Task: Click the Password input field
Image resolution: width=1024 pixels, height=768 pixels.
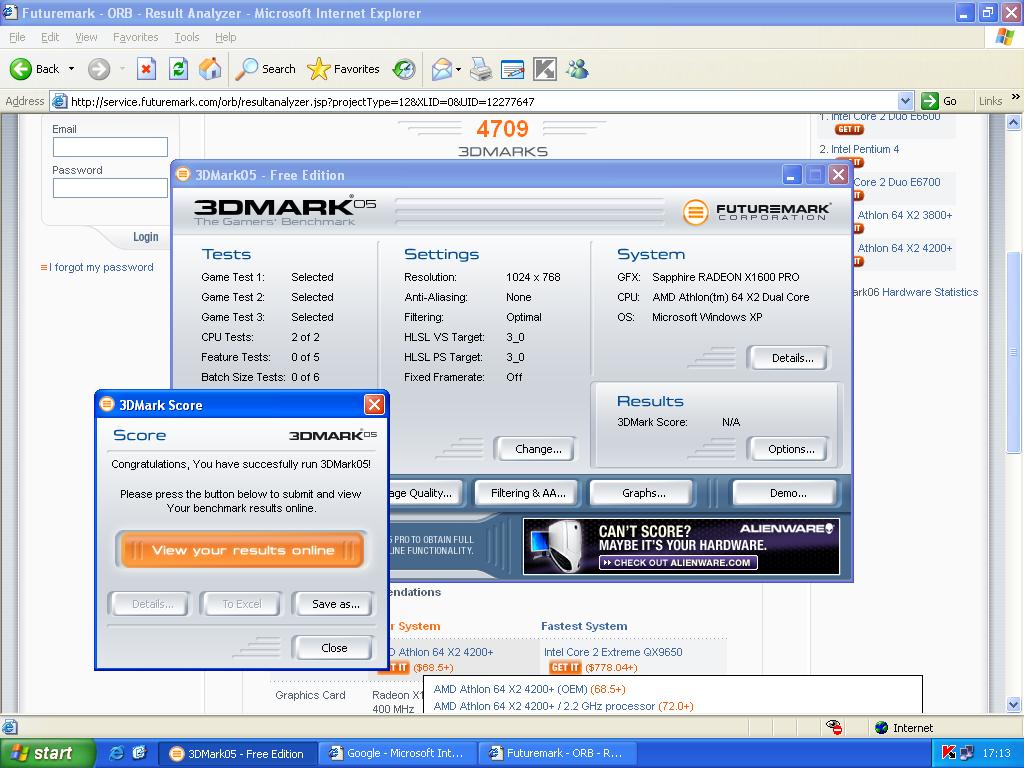Action: [110, 188]
